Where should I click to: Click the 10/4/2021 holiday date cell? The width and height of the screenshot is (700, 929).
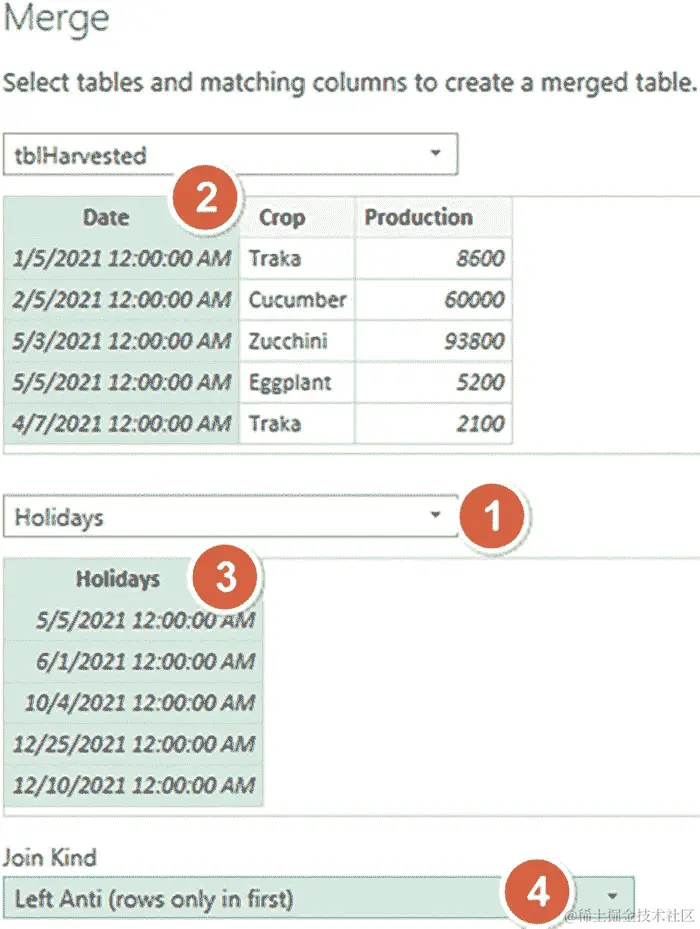(x=133, y=703)
